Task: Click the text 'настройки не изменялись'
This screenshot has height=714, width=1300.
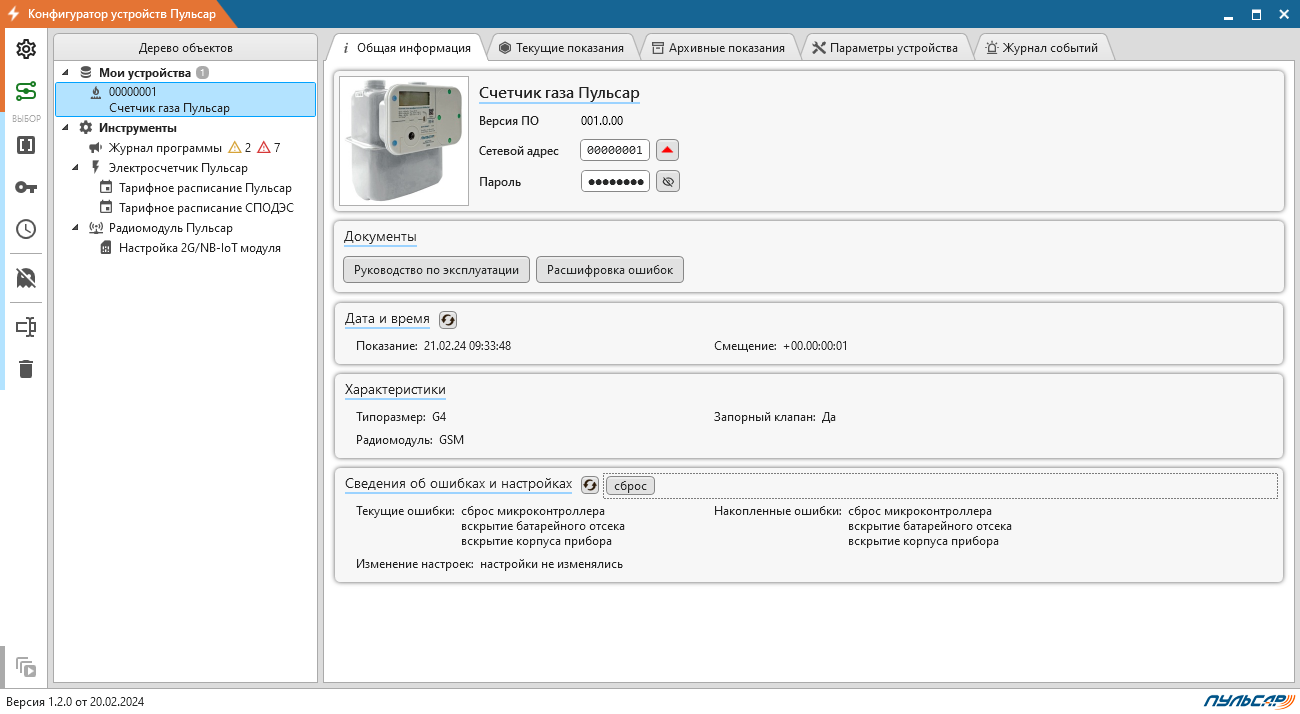Action: point(551,564)
